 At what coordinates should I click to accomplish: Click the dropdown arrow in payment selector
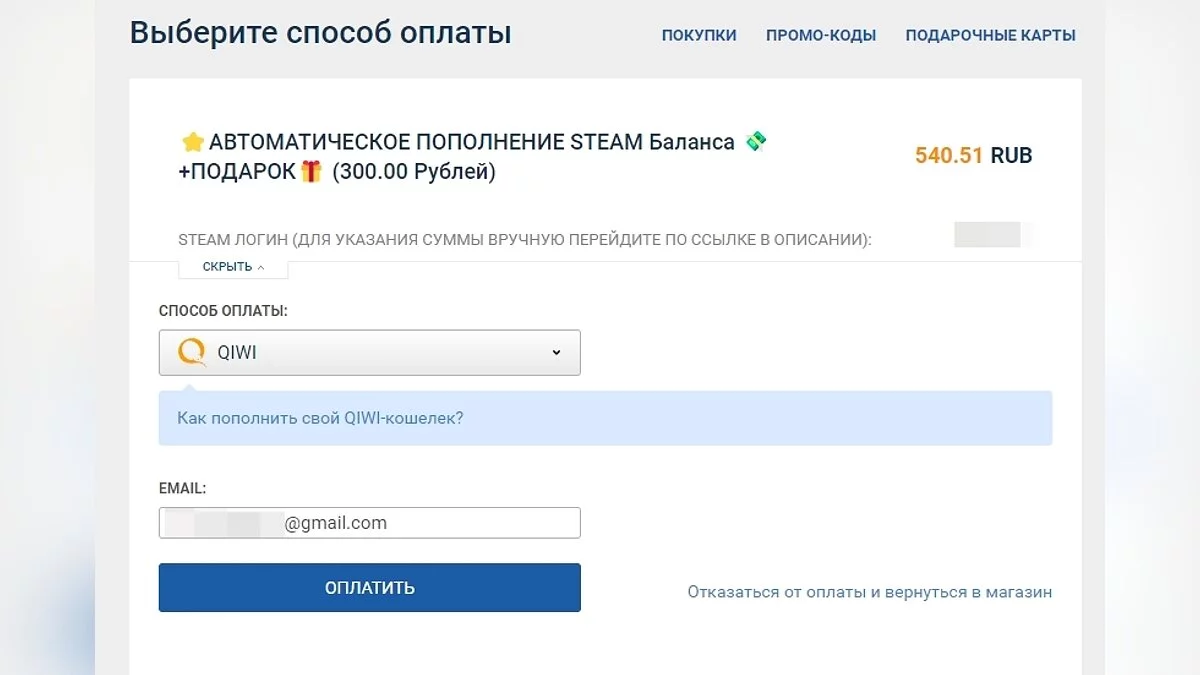pos(557,352)
